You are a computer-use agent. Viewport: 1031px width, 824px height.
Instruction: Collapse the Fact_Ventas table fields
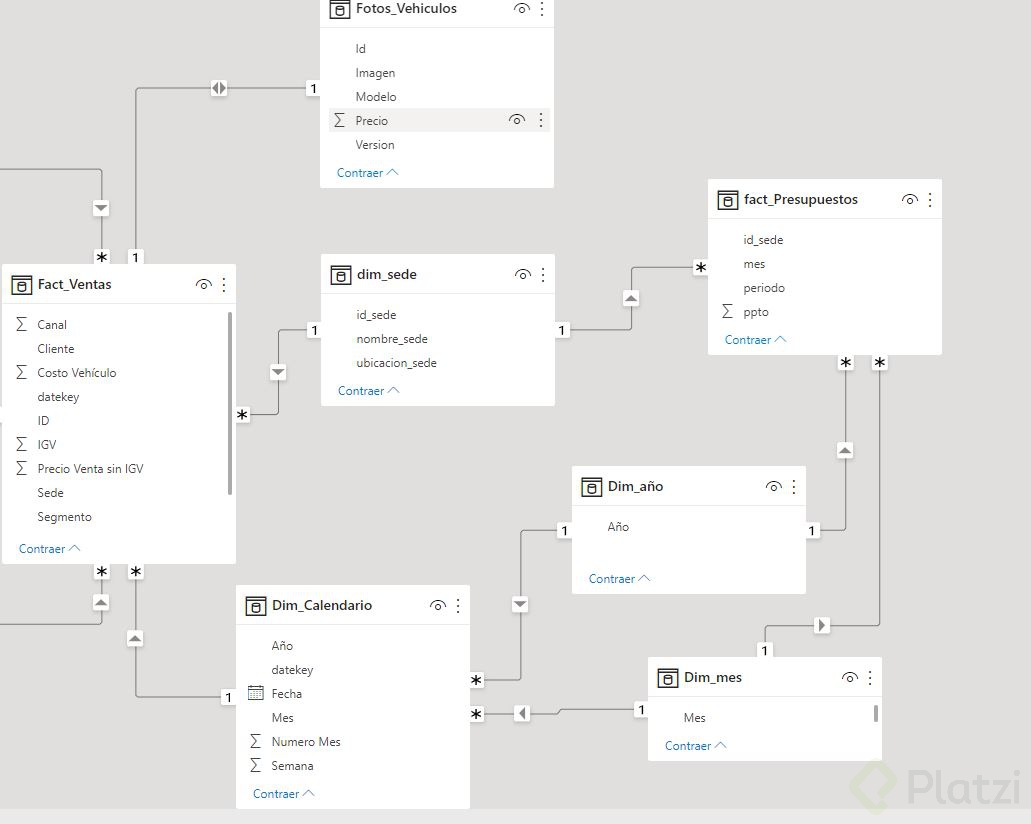(x=49, y=549)
